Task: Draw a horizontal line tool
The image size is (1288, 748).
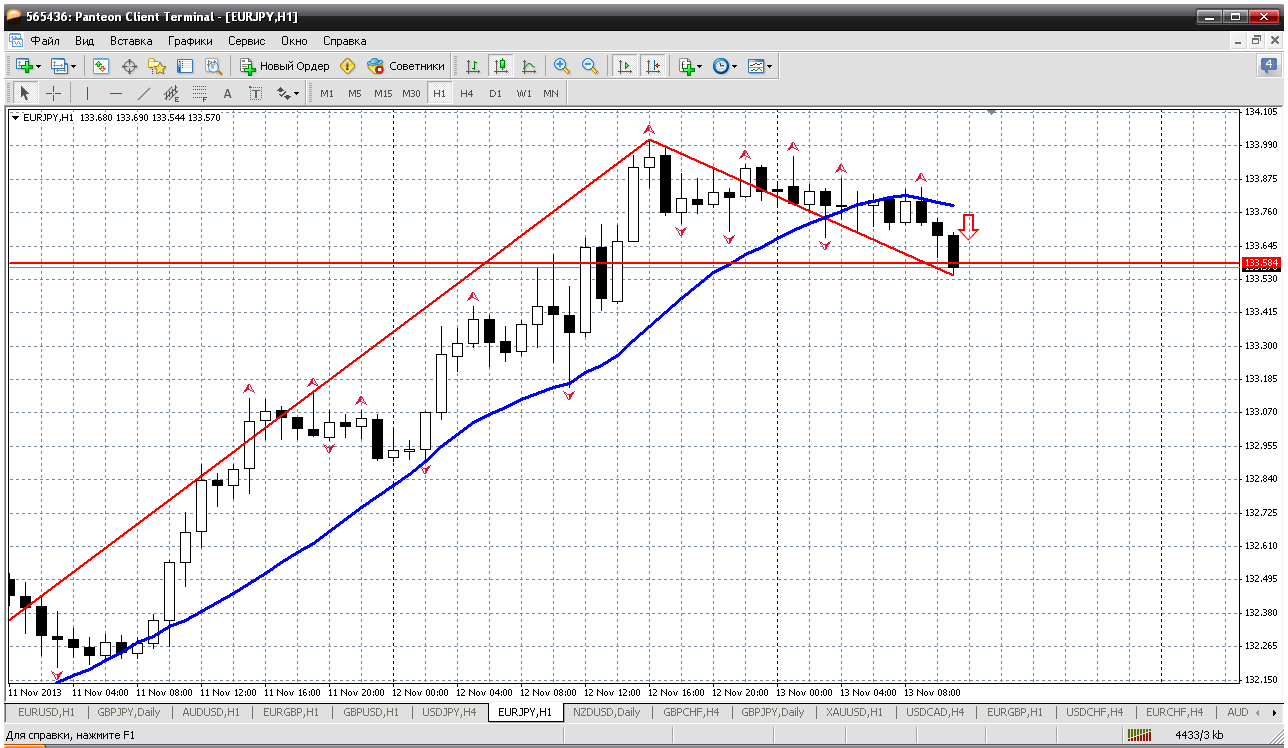Action: tap(116, 93)
